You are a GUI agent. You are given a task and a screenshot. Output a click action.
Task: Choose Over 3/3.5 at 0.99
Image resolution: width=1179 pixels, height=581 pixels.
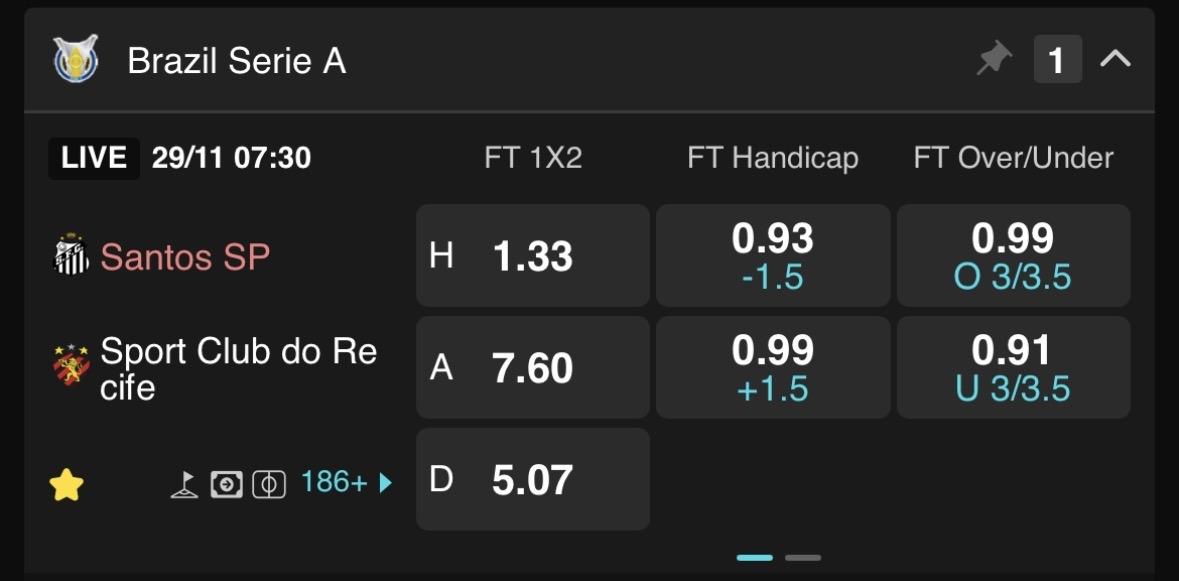1013,256
